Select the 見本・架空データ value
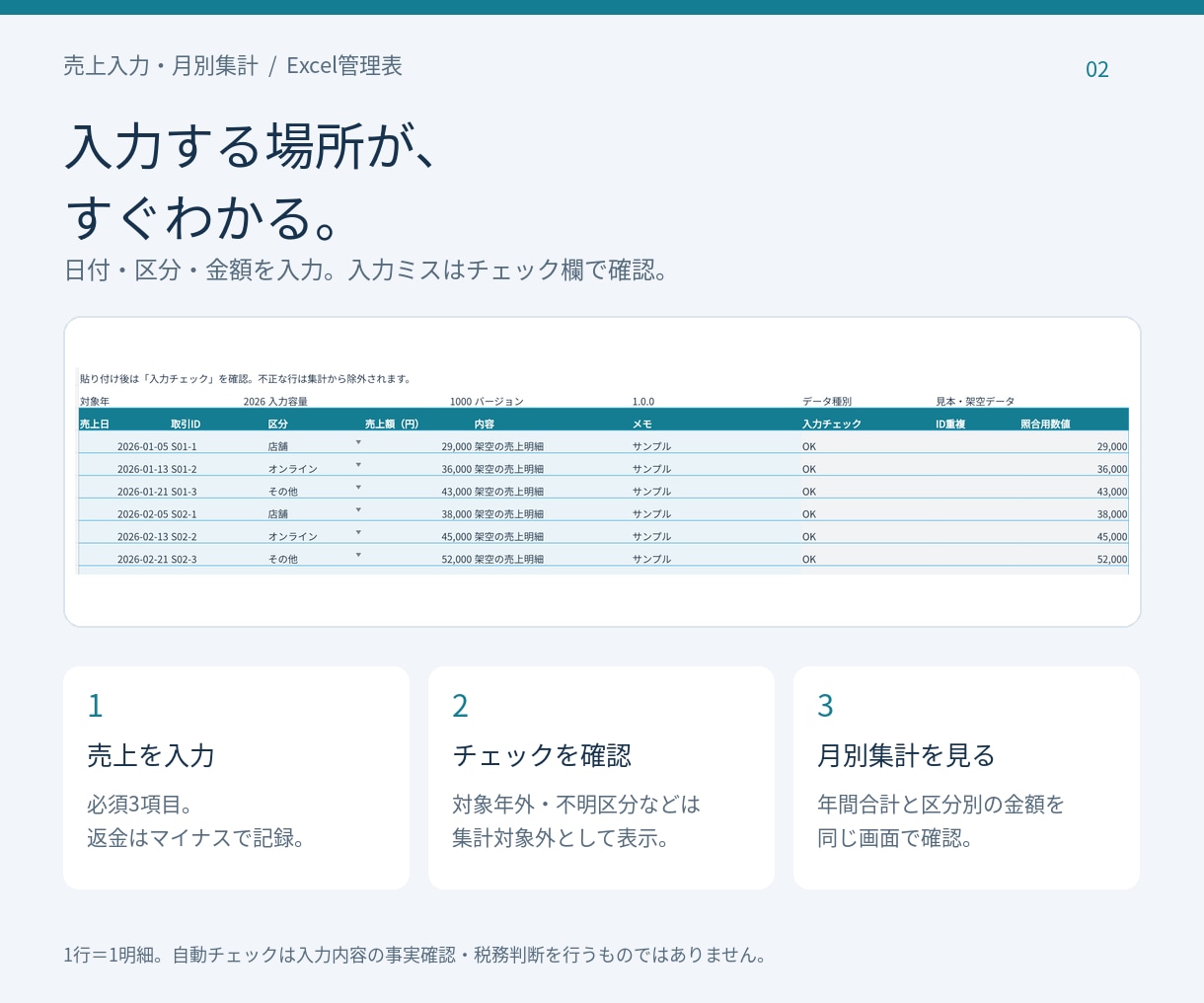This screenshot has width=1204, height=1003. click(975, 402)
